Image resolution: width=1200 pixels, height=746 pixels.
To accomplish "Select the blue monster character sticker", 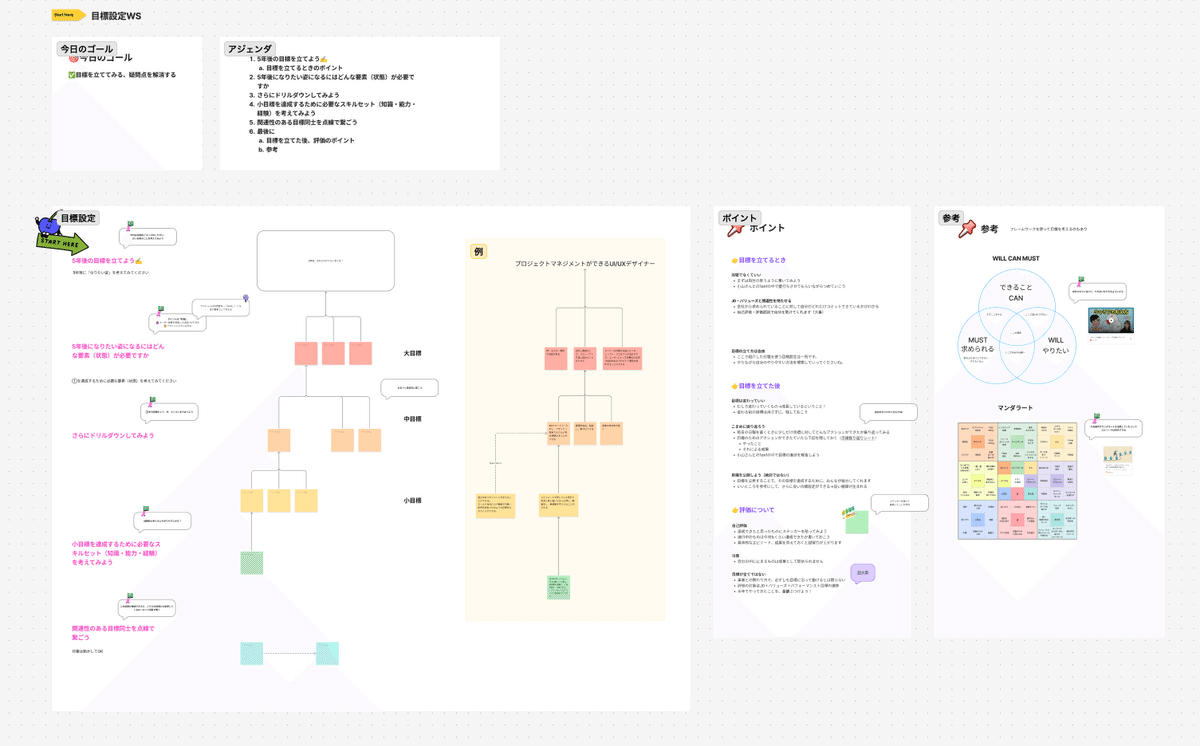I will click(48, 224).
